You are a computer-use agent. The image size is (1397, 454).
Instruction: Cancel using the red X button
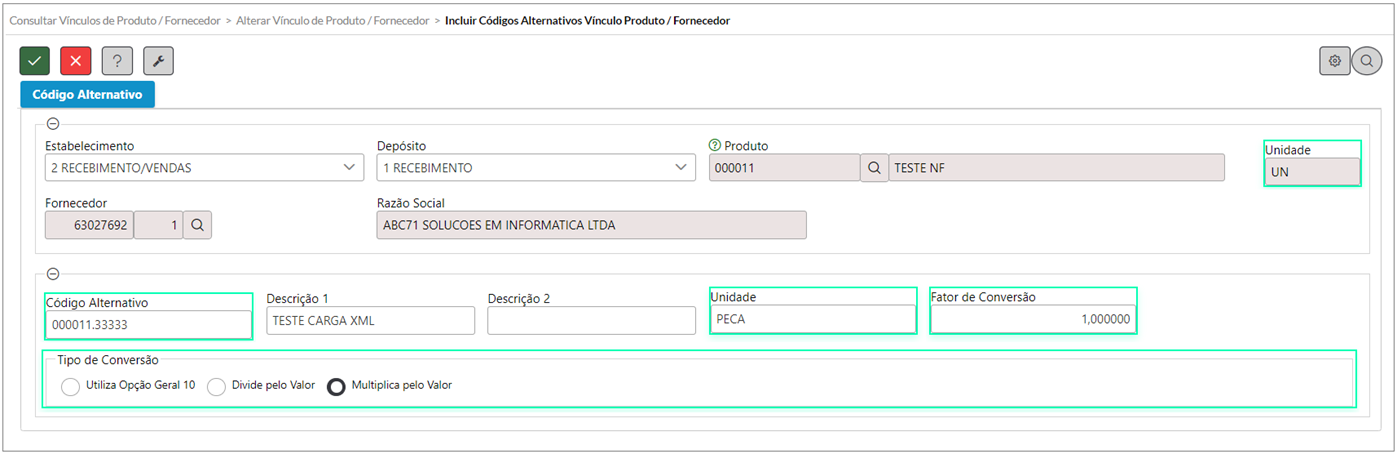tap(76, 61)
